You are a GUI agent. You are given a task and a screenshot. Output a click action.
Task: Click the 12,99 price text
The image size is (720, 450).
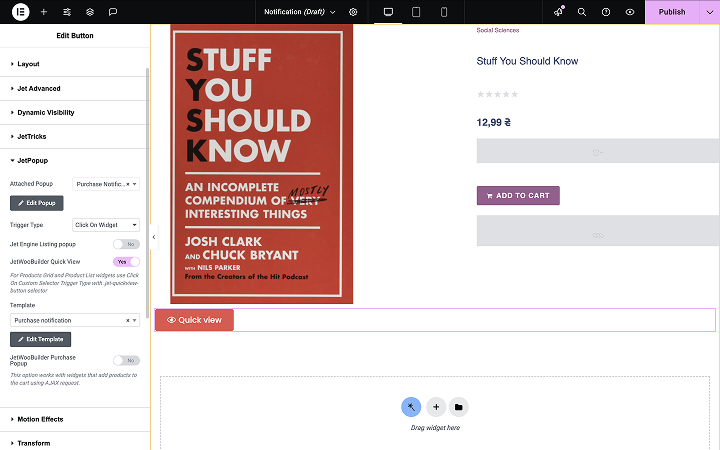[x=494, y=123]
